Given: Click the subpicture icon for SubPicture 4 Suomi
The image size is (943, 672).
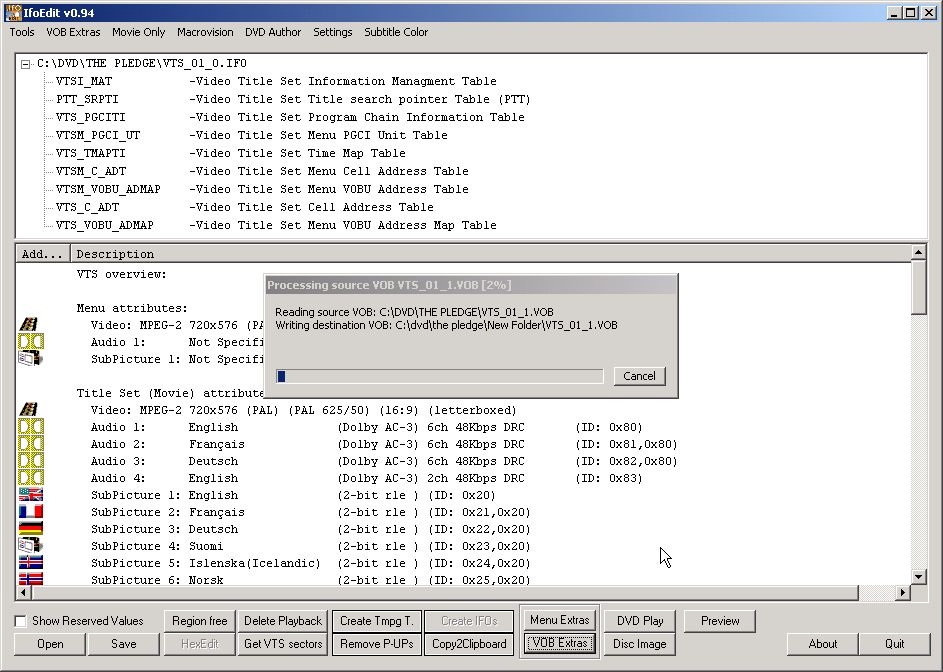Looking at the screenshot, I should click(x=30, y=545).
